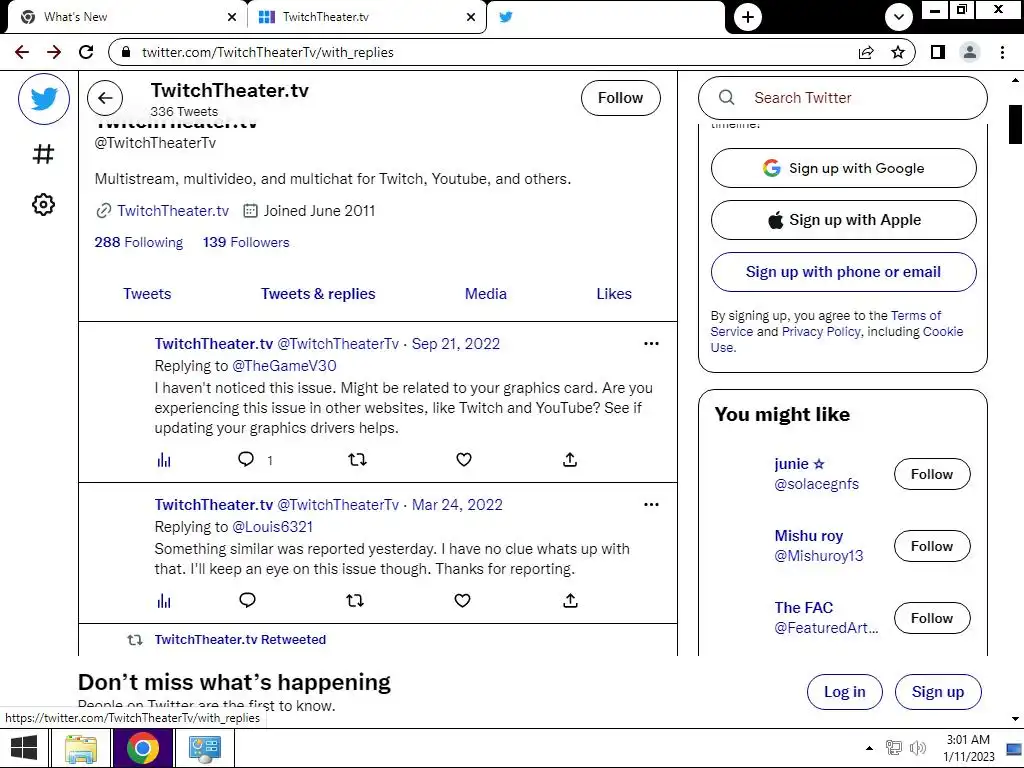The height and width of the screenshot is (768, 1024).
Task: Share the Sep 21, 2022 tweet
Action: click(x=570, y=460)
